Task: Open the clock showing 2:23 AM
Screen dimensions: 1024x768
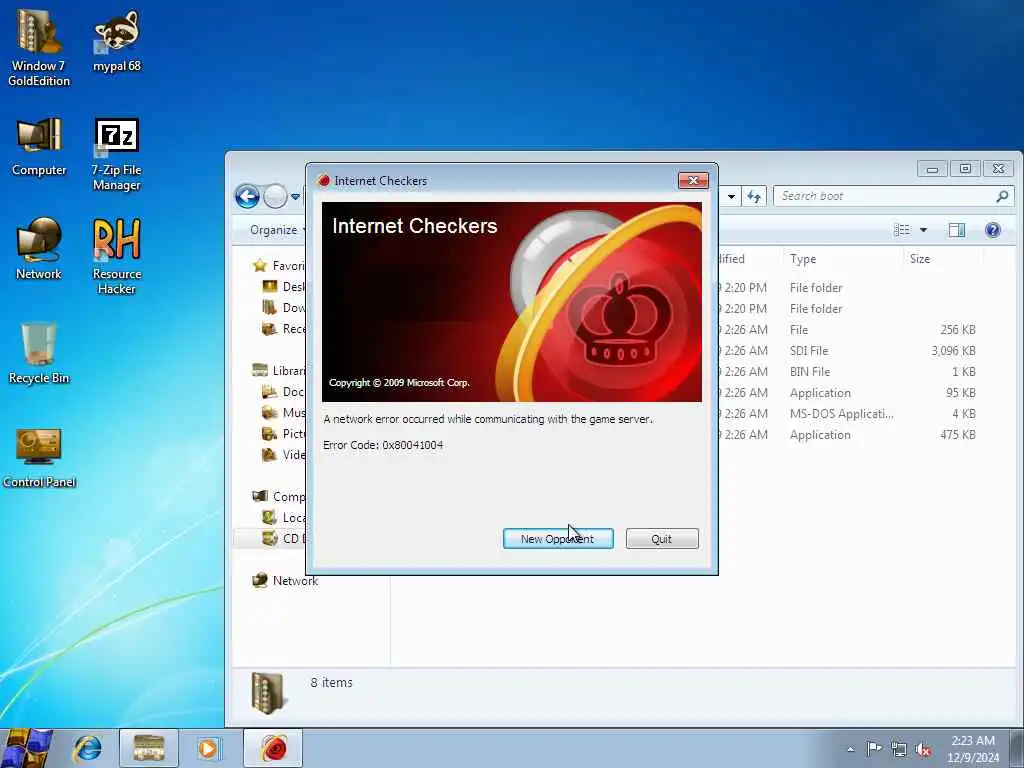Action: [x=972, y=748]
